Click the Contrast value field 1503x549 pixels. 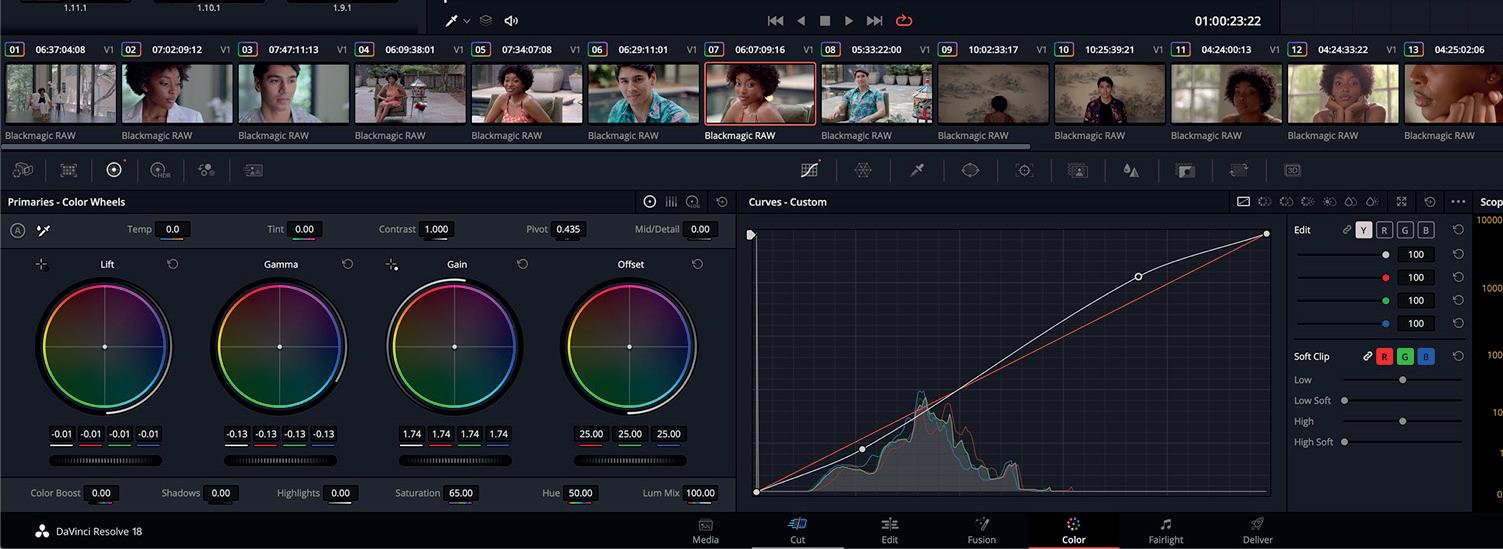436,229
